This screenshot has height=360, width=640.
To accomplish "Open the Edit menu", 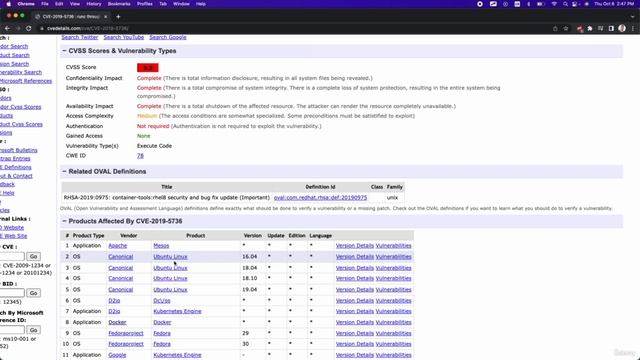I will (59, 4).
